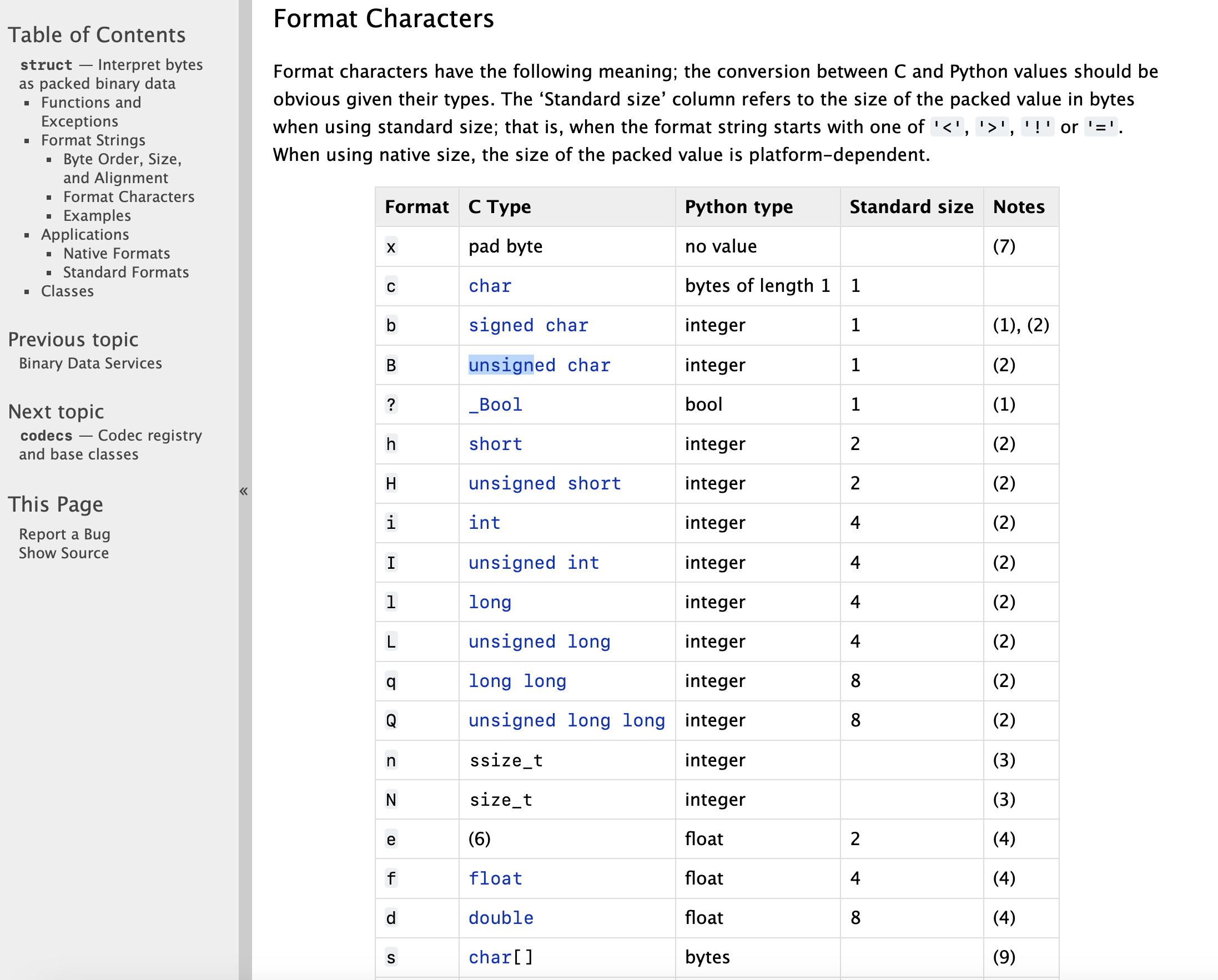Click the 'signed char' C type link
Screen dimensions: 1218x980
point(528,325)
